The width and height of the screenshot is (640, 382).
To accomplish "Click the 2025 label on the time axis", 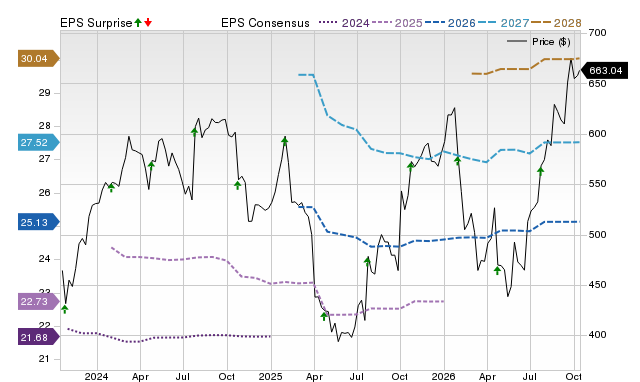I will [270, 376].
